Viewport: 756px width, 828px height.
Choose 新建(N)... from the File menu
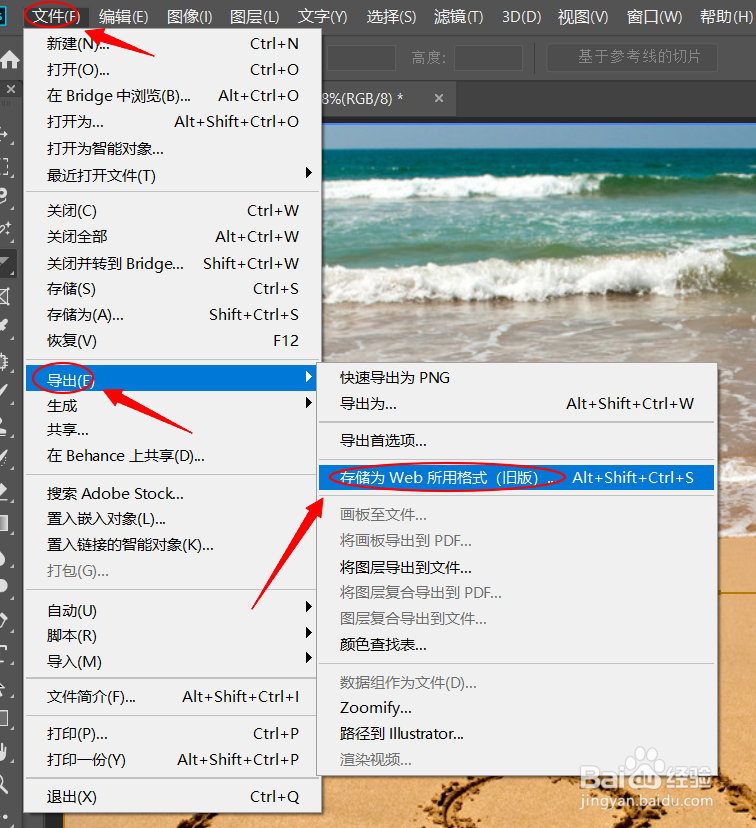tap(173, 43)
